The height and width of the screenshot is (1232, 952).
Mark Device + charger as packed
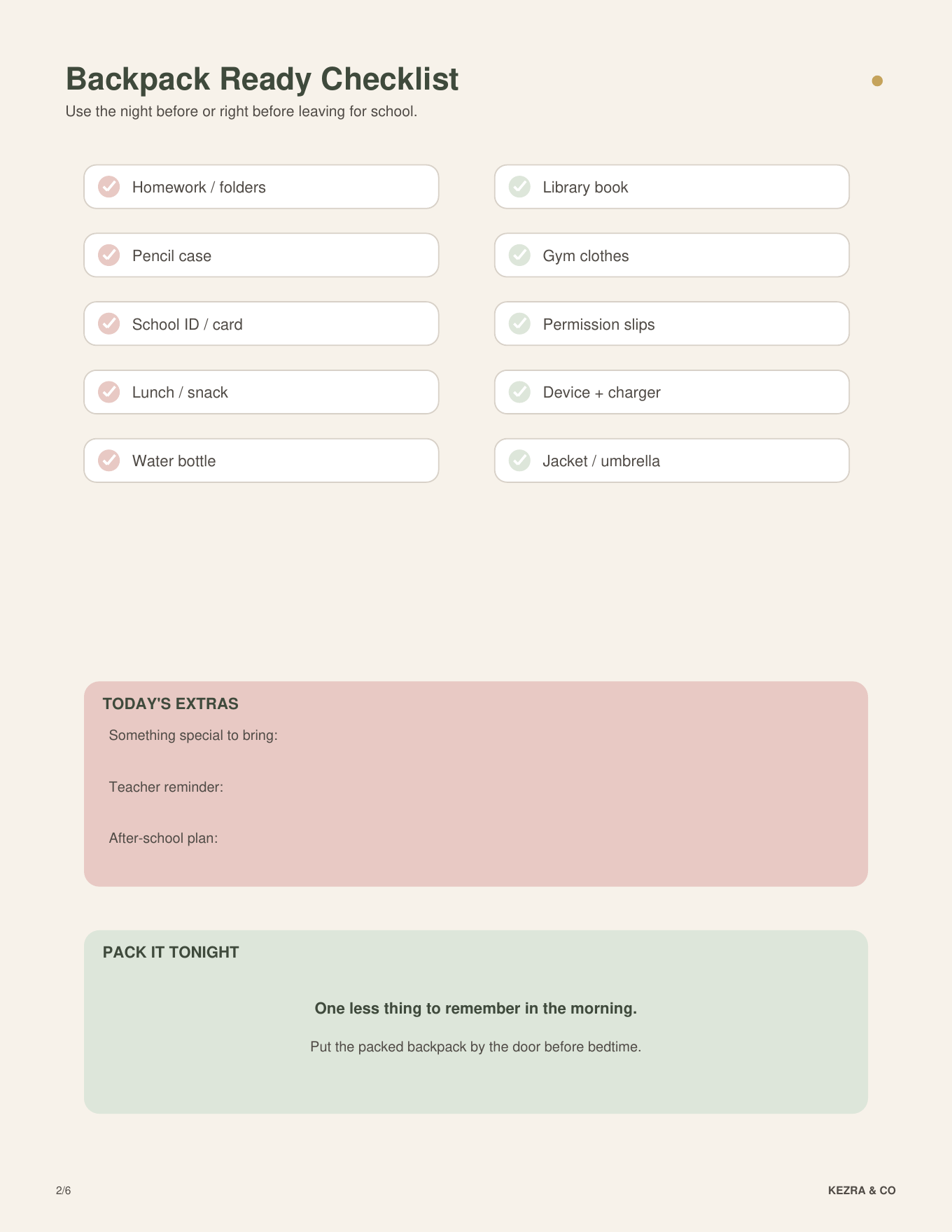[x=519, y=392]
